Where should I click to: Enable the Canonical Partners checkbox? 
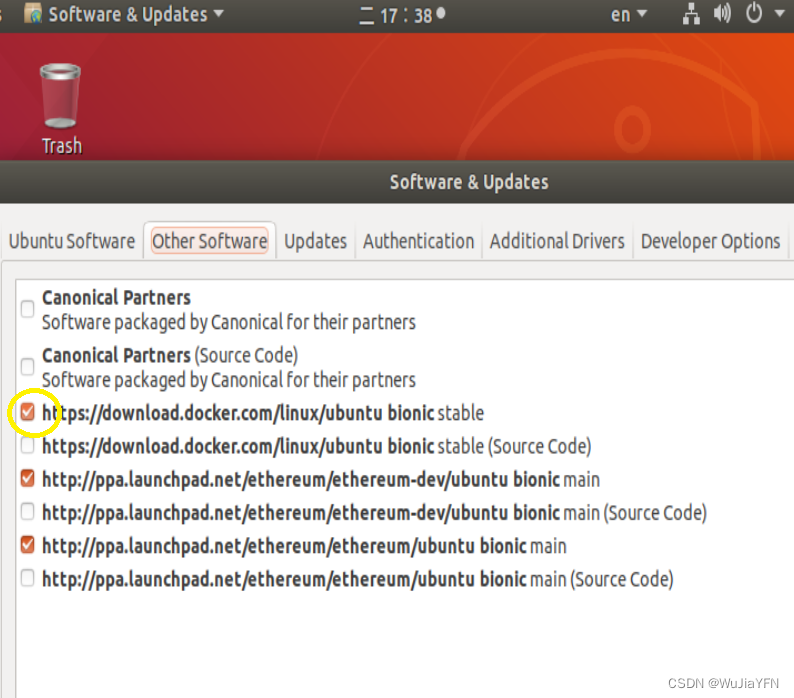[x=27, y=309]
